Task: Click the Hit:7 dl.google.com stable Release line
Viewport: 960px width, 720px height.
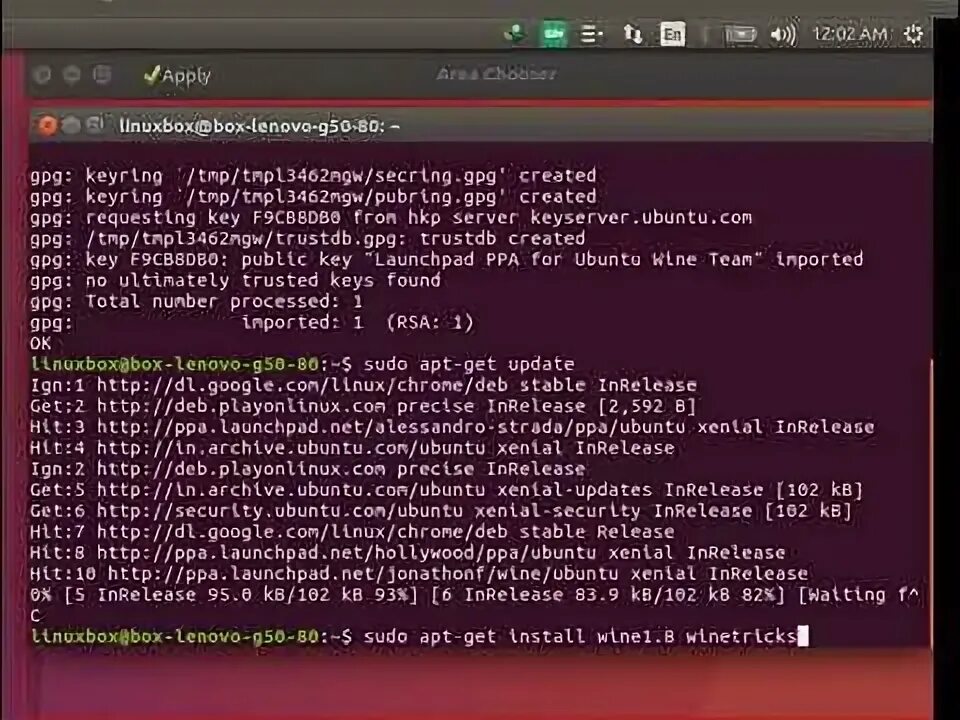Action: (x=352, y=532)
